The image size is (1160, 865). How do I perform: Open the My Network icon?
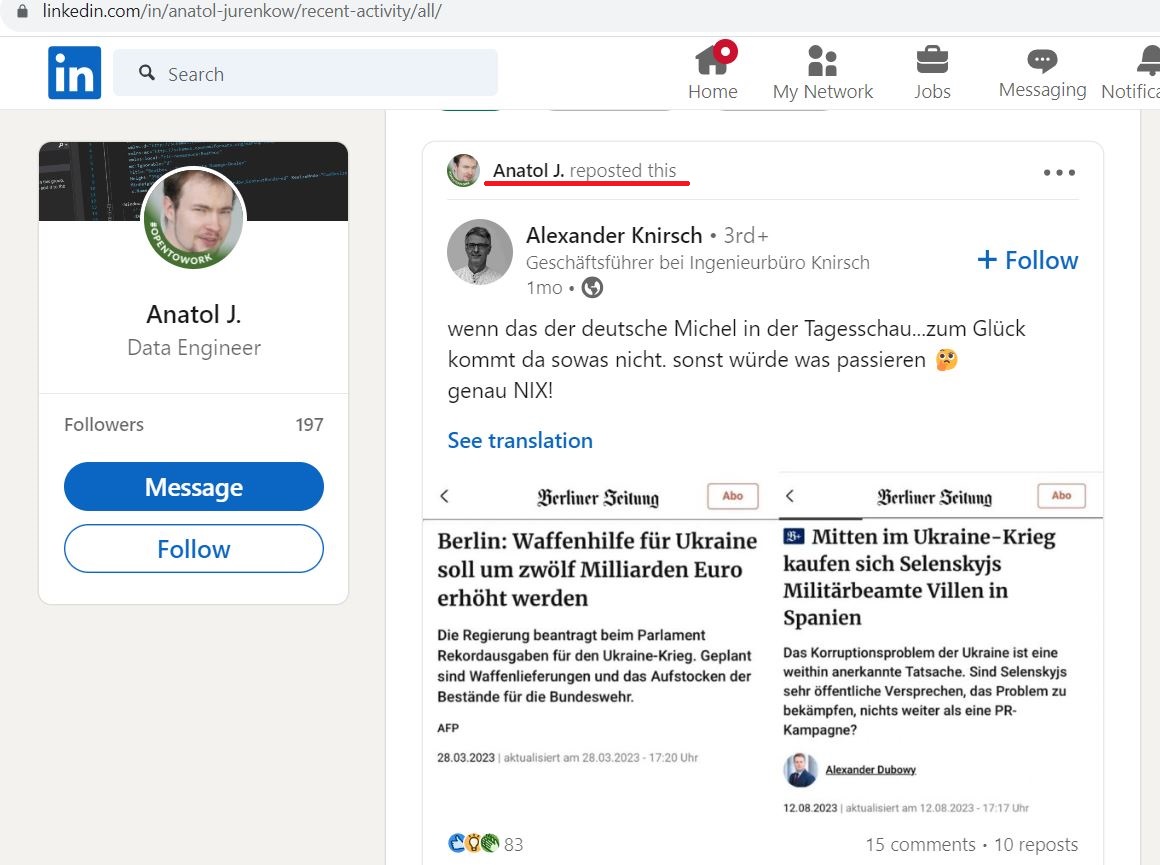(x=823, y=61)
